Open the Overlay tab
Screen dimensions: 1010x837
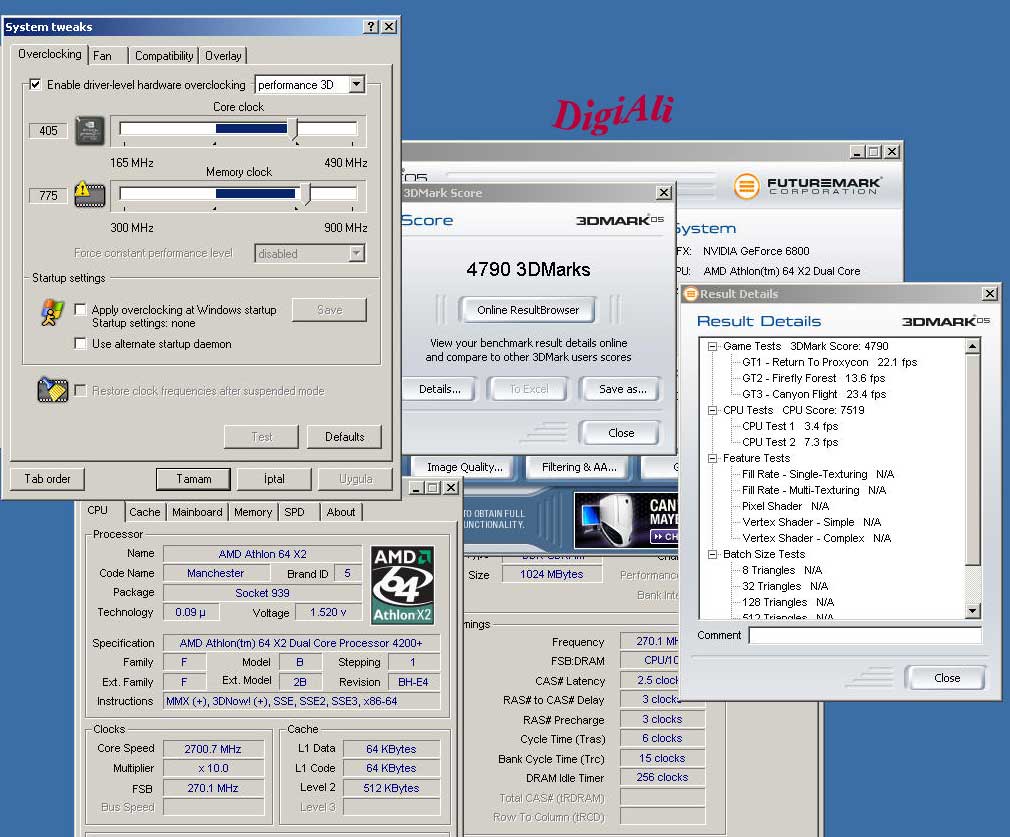click(x=223, y=56)
